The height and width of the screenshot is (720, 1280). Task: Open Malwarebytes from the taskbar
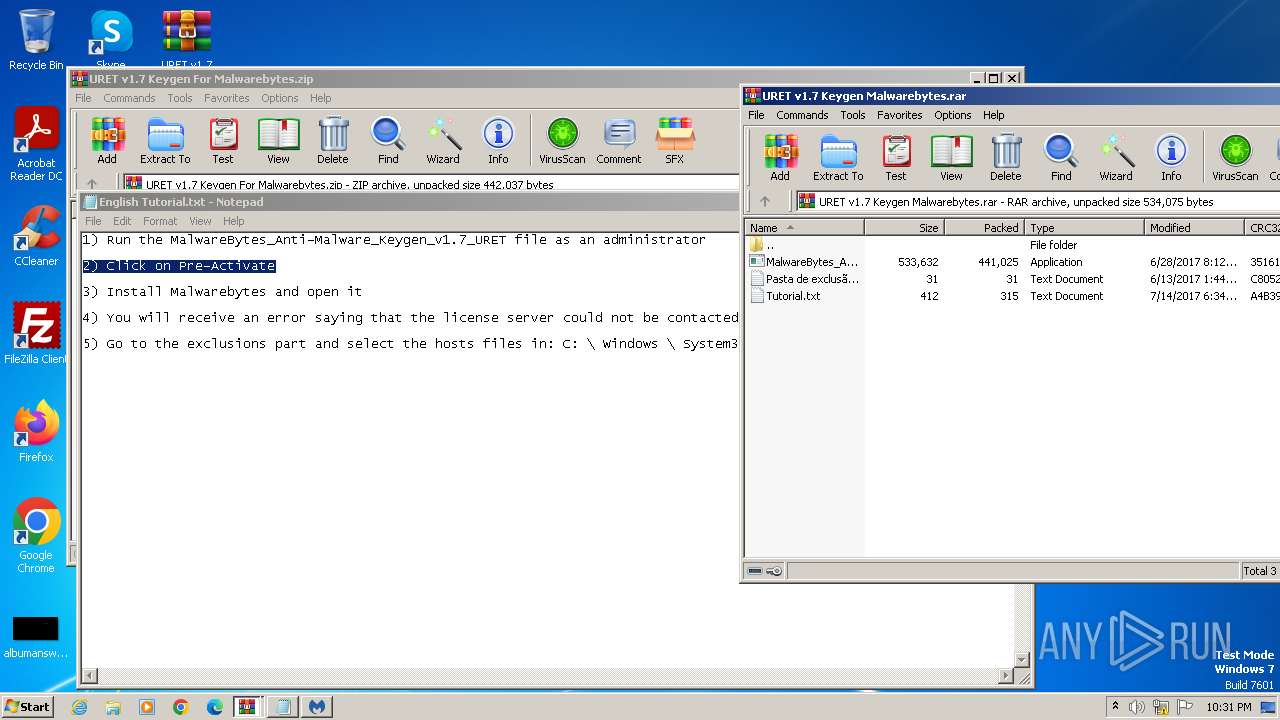(317, 707)
